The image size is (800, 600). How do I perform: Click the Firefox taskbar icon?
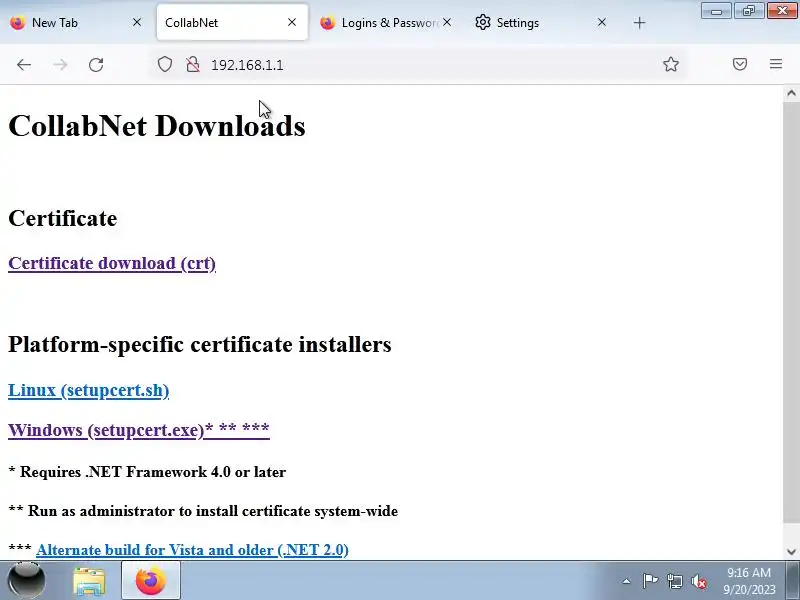pos(151,581)
